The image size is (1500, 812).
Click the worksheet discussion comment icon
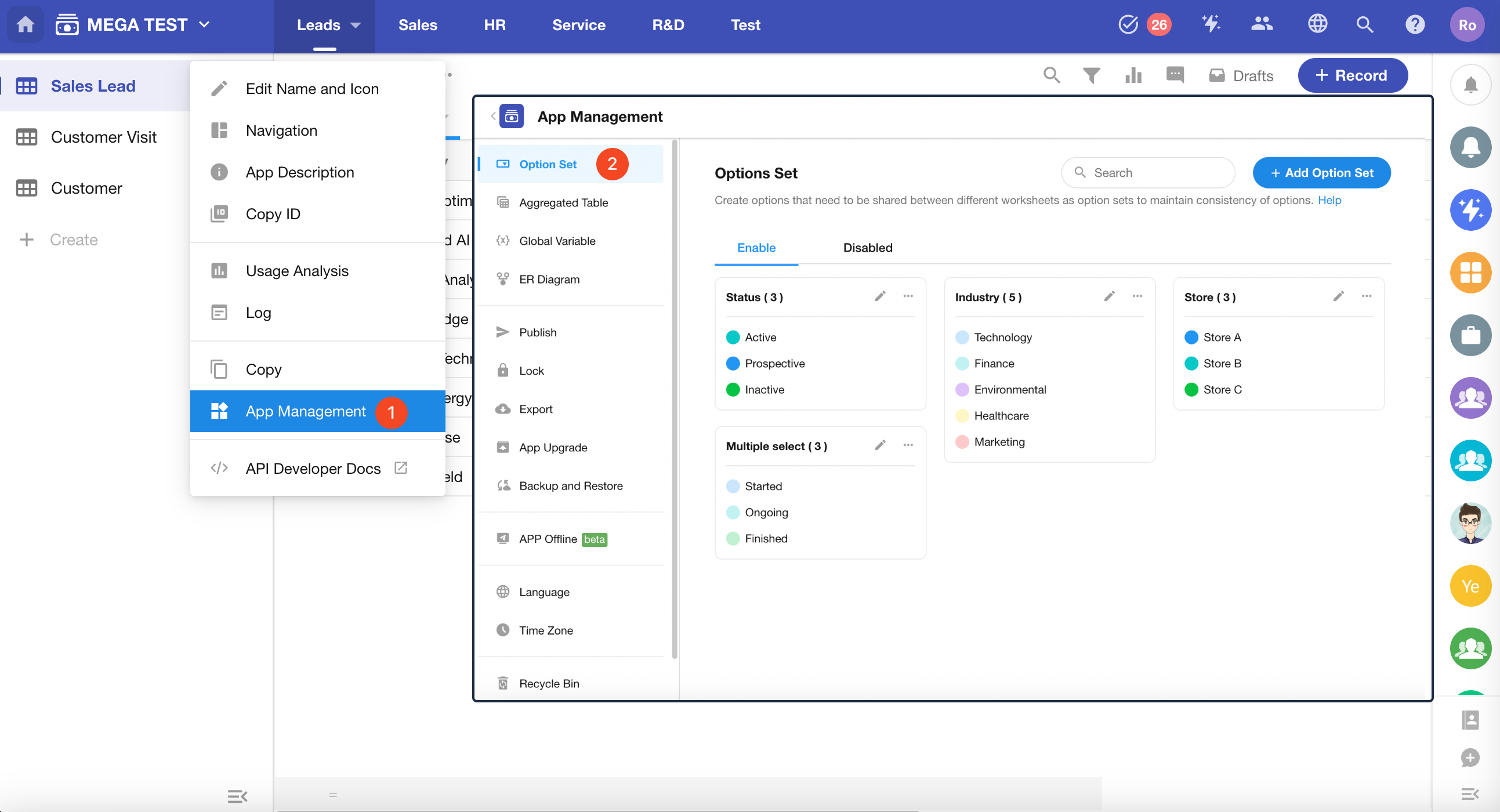point(1175,75)
